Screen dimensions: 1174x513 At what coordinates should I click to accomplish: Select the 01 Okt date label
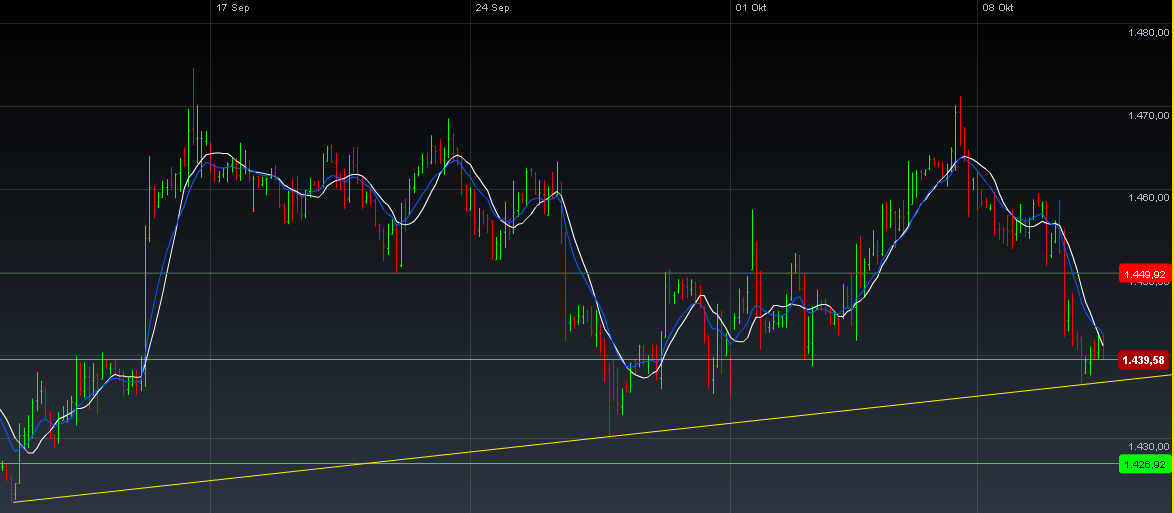[751, 8]
